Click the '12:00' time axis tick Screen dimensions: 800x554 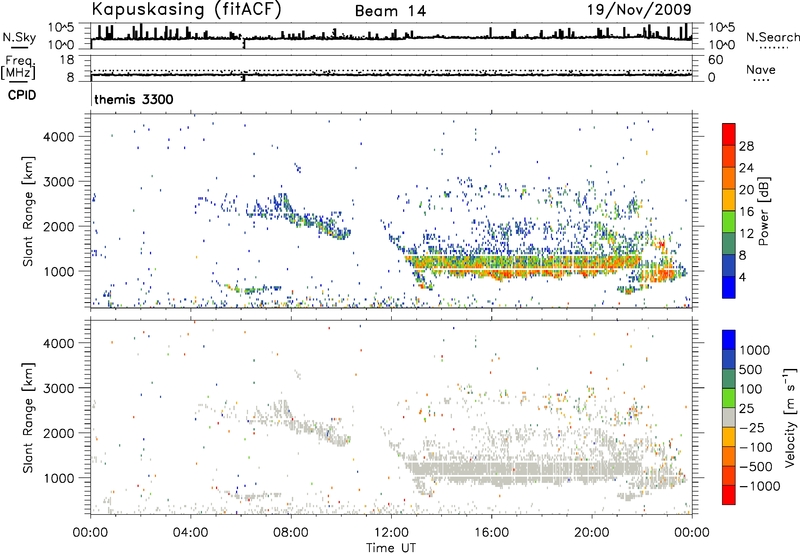[391, 533]
